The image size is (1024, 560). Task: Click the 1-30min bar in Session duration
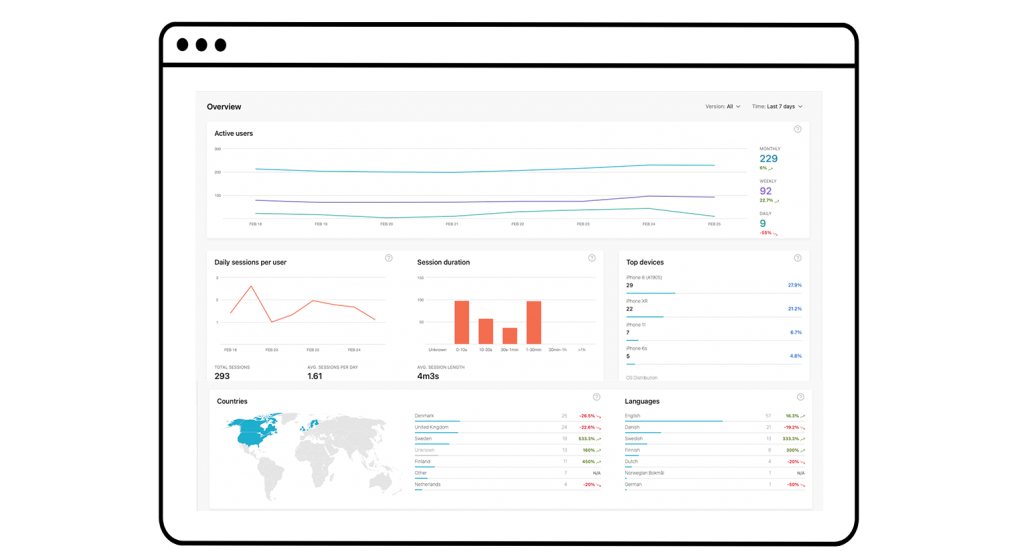[x=533, y=322]
